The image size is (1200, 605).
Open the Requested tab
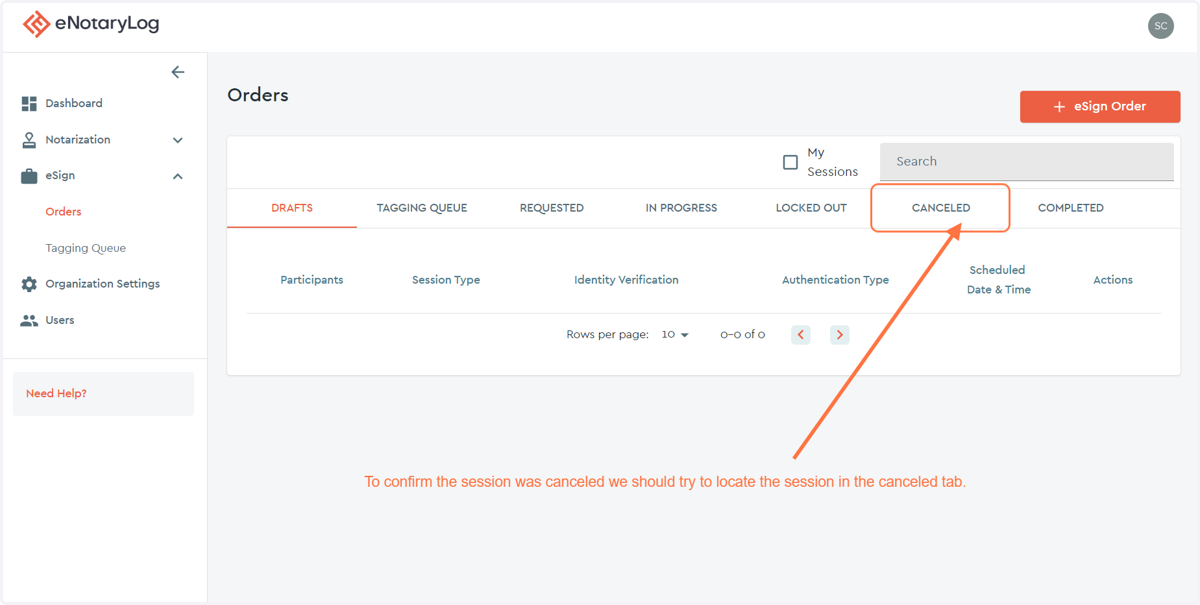tap(552, 208)
